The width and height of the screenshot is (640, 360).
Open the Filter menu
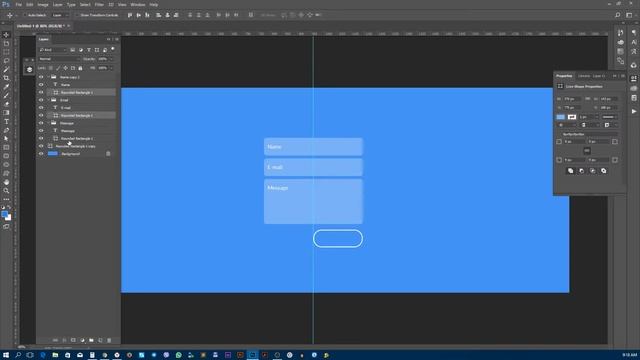pyautogui.click(x=99, y=4)
